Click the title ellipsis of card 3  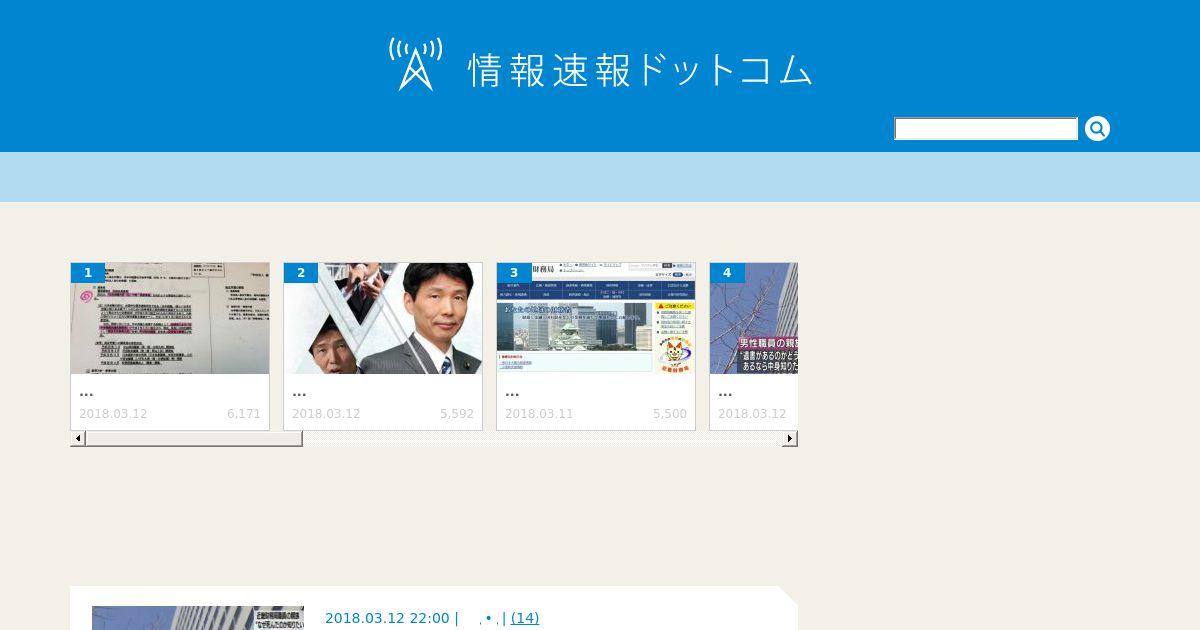512,392
